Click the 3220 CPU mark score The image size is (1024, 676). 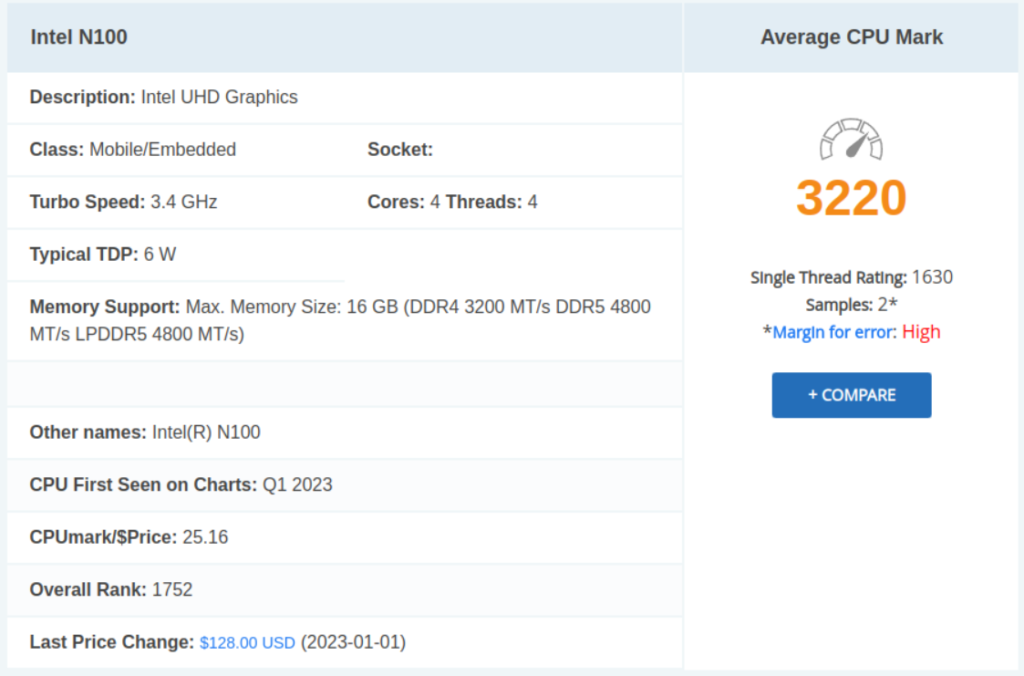pos(851,197)
